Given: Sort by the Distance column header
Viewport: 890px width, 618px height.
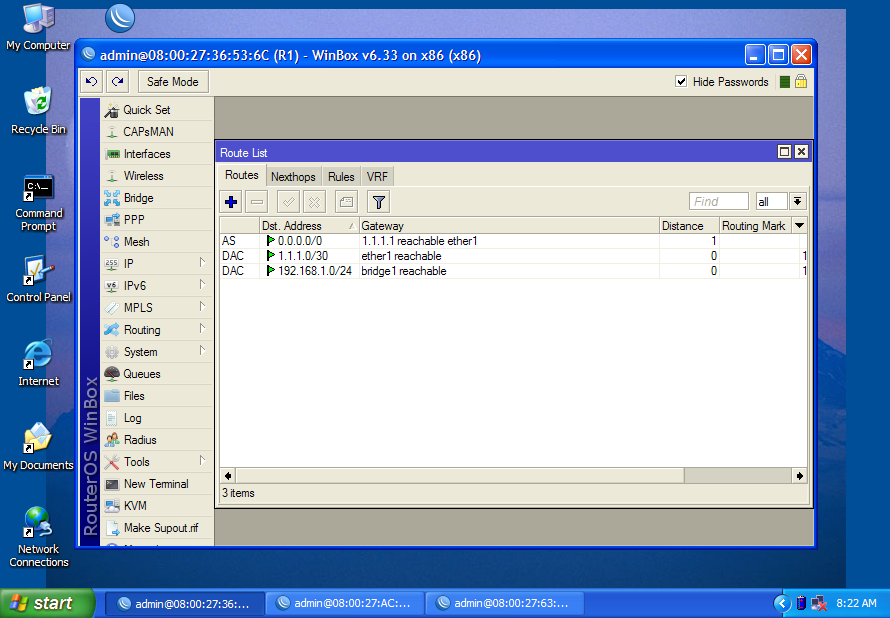Looking at the screenshot, I should [689, 226].
